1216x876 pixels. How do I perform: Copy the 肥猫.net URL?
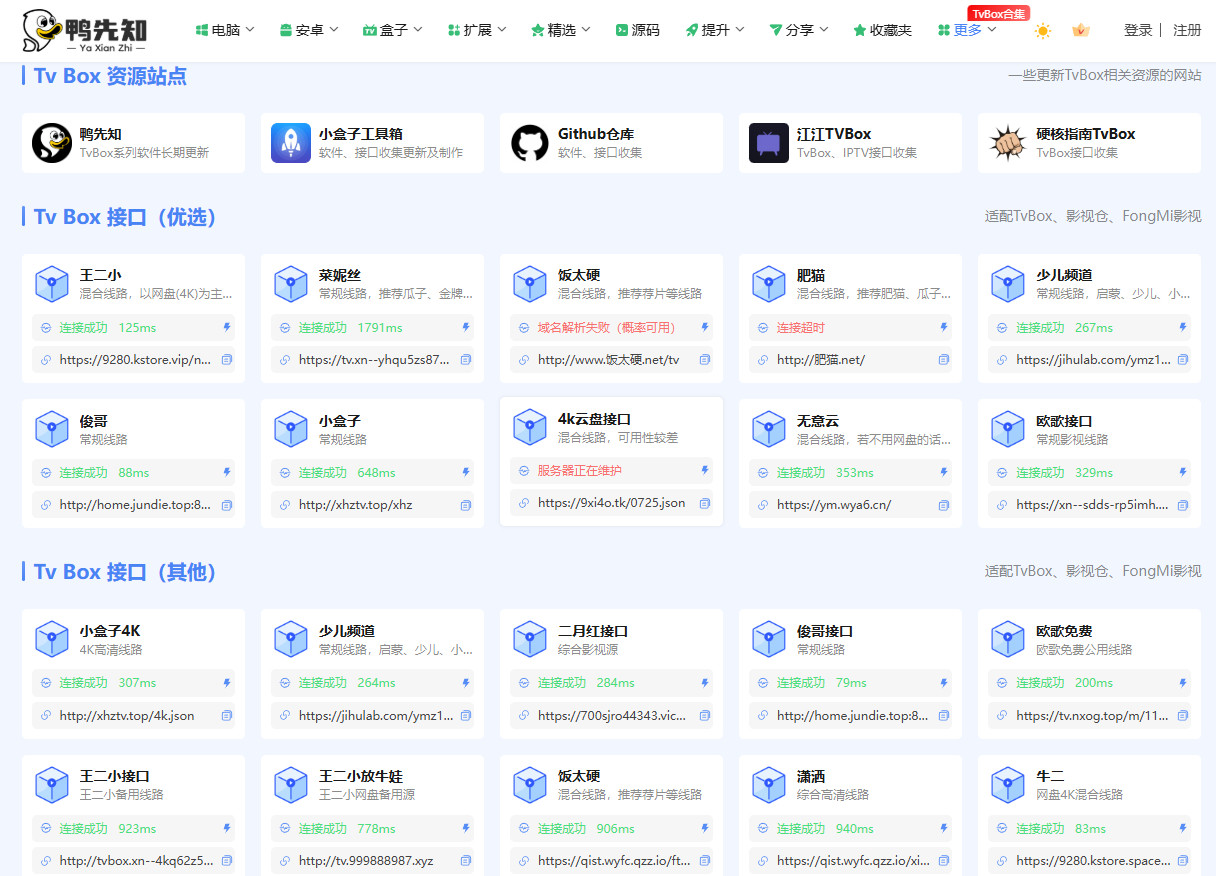tap(944, 360)
